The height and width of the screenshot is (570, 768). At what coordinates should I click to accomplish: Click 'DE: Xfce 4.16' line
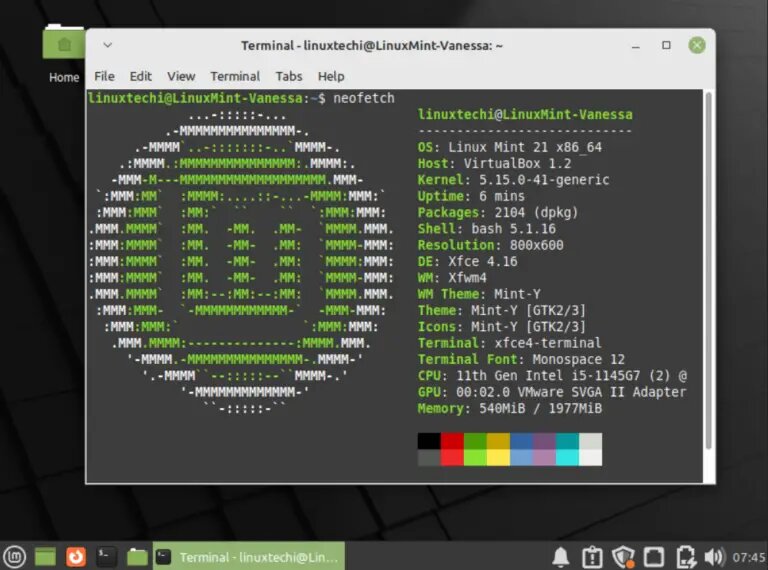(x=468, y=261)
